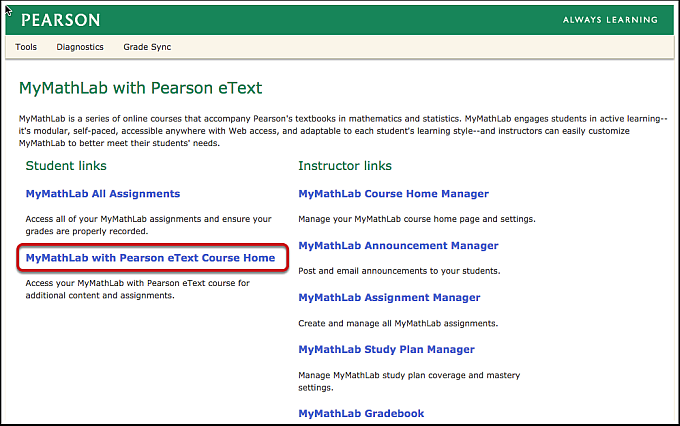Click the MyMathLab introduction paragraph

(340, 131)
